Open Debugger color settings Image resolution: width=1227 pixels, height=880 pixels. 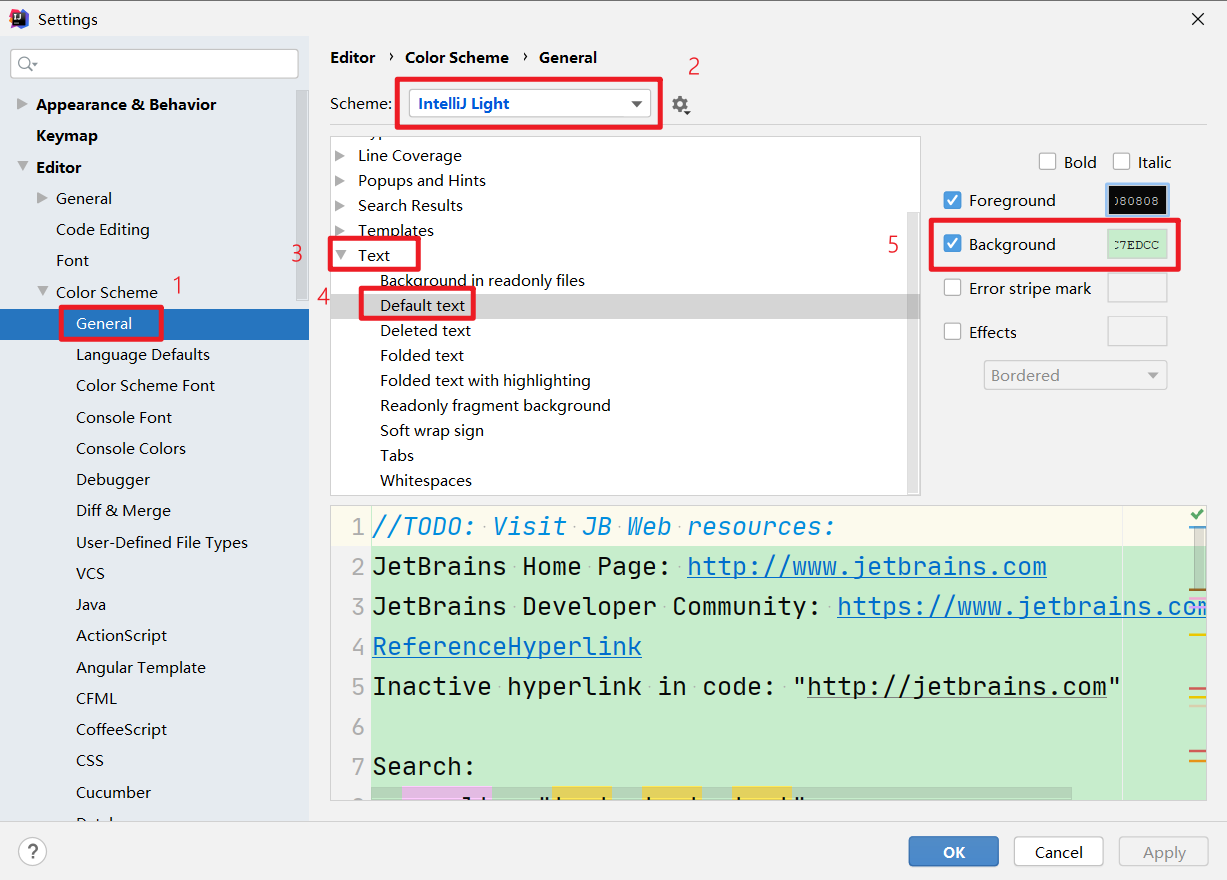click(113, 480)
